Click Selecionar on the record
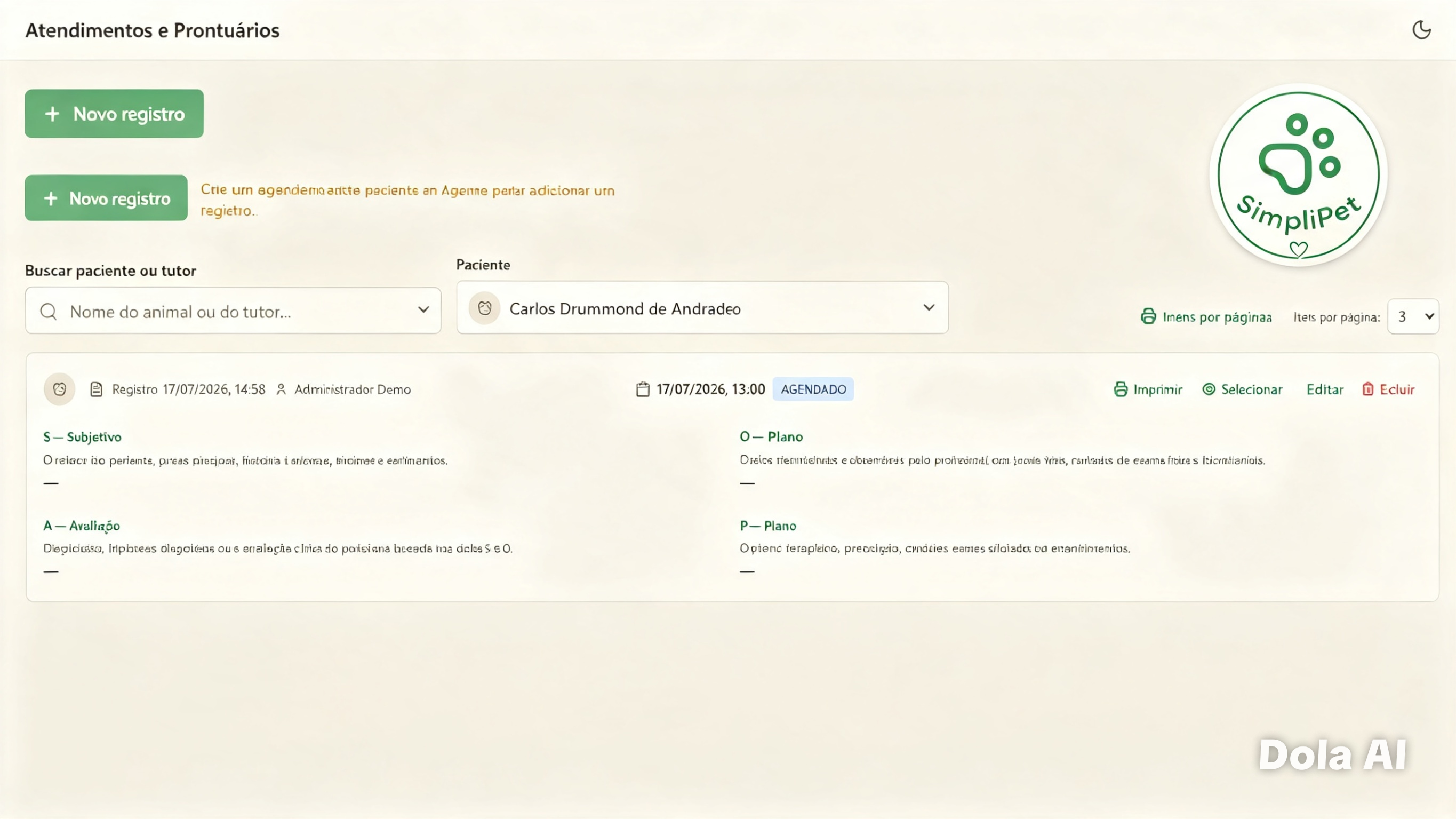Viewport: 1456px width, 819px height. pyautogui.click(x=1242, y=389)
